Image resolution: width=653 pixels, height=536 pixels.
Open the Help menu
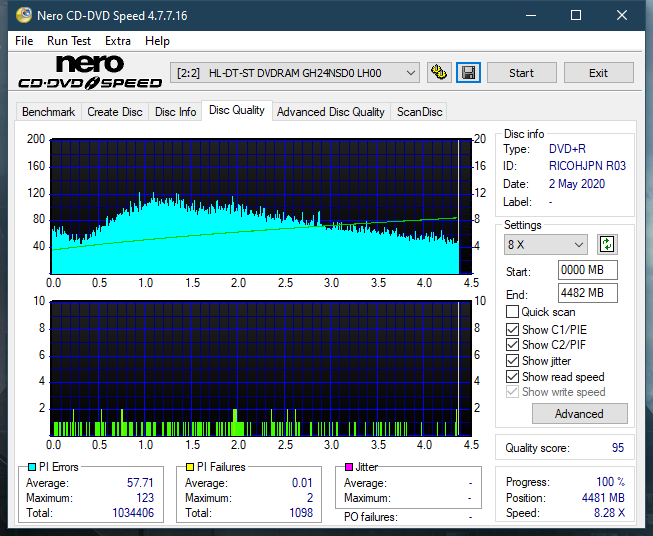[157, 41]
